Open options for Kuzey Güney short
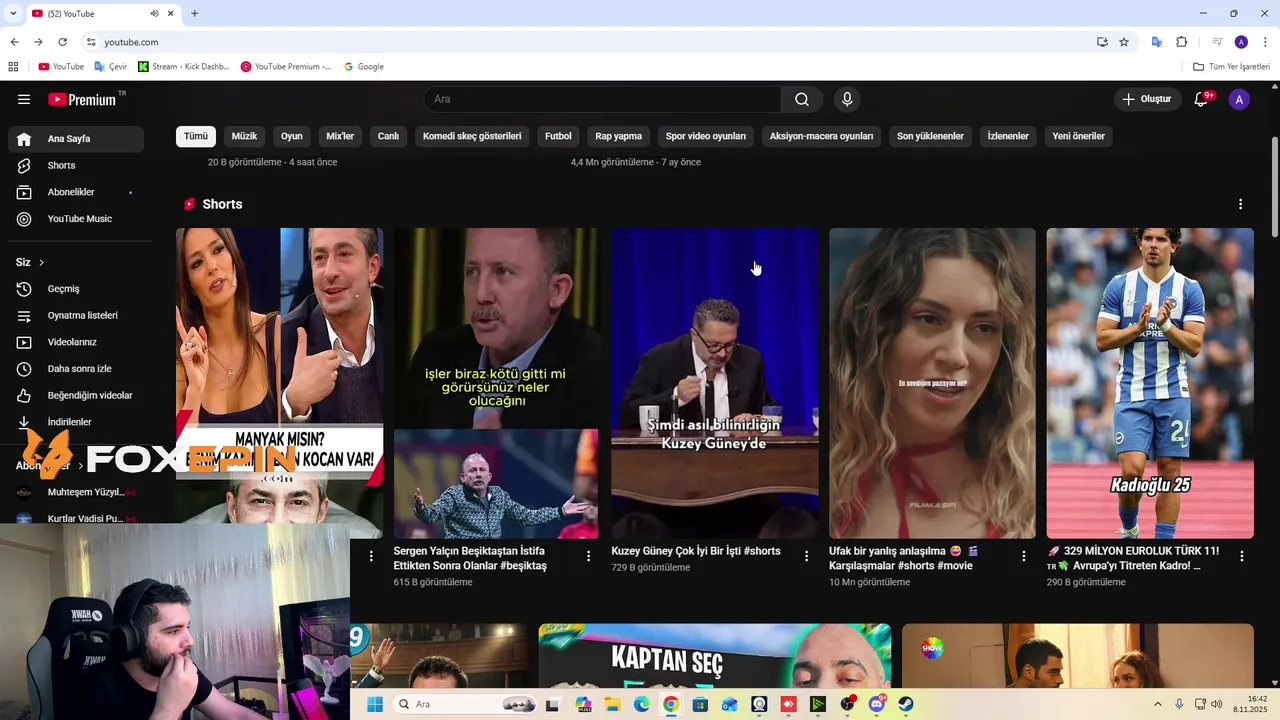This screenshot has height=720, width=1280. [806, 556]
